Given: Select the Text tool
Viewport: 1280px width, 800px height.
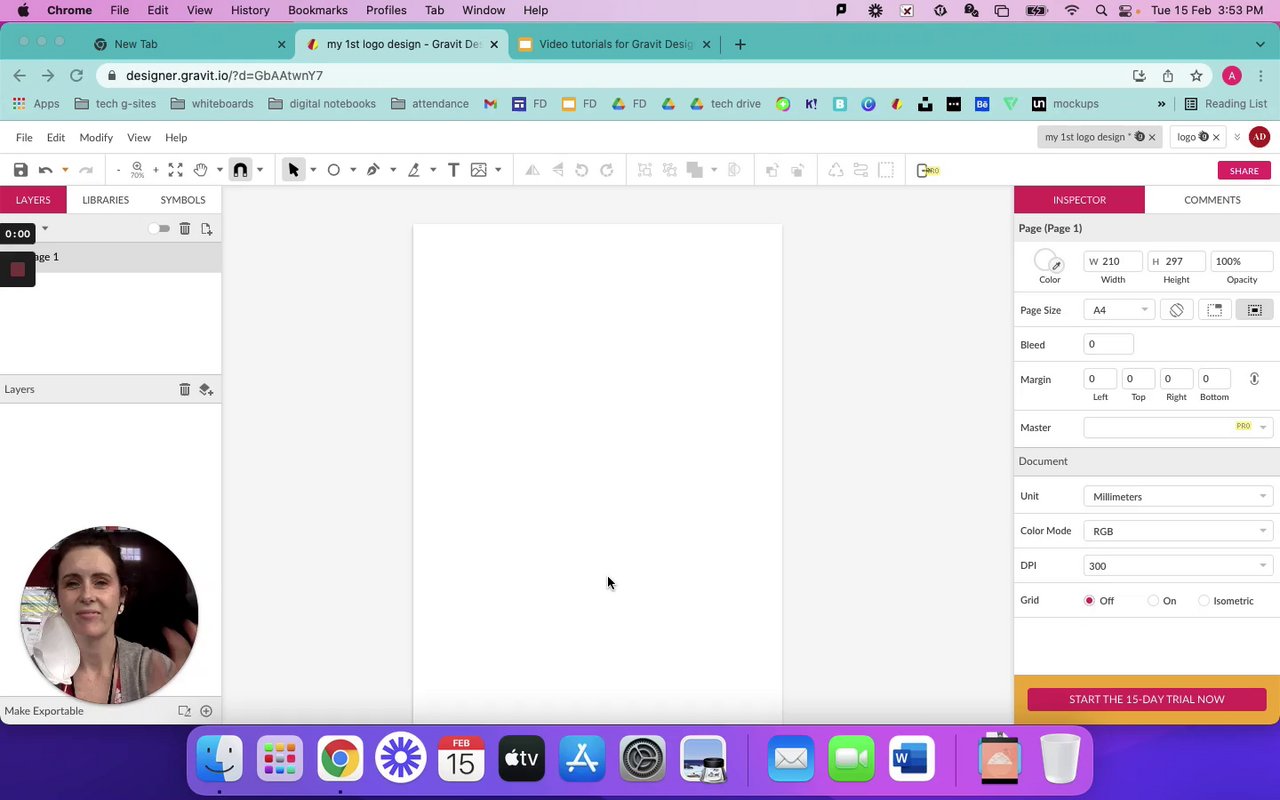Looking at the screenshot, I should coord(453,170).
